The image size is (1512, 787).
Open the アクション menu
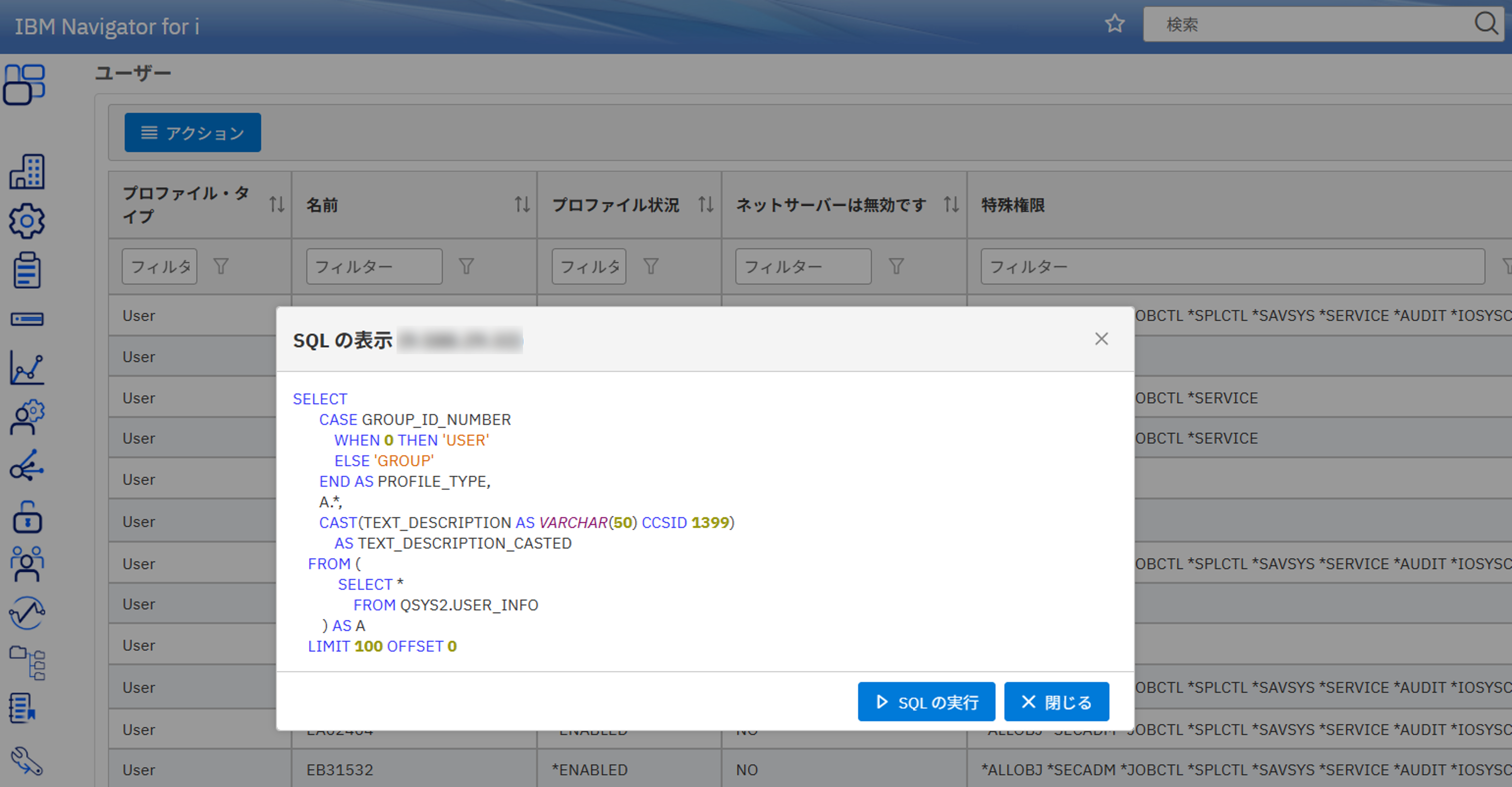(x=192, y=133)
